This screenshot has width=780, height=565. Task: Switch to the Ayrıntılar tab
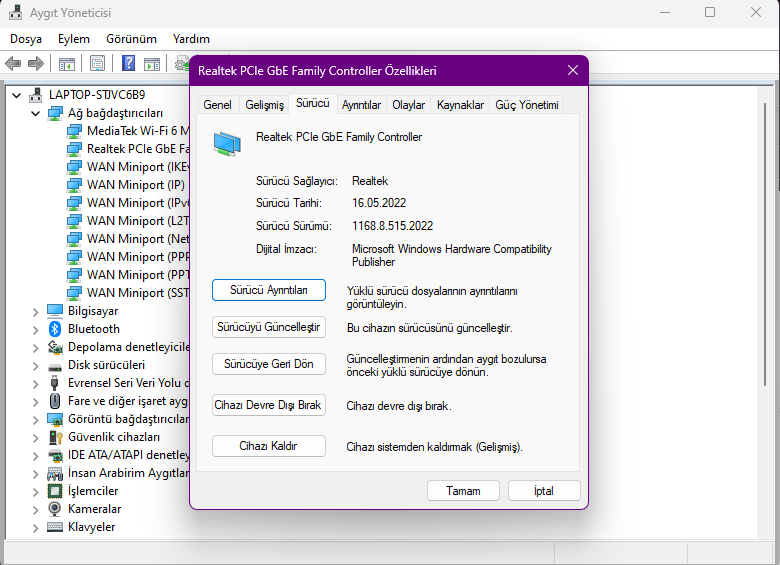[x=361, y=105]
